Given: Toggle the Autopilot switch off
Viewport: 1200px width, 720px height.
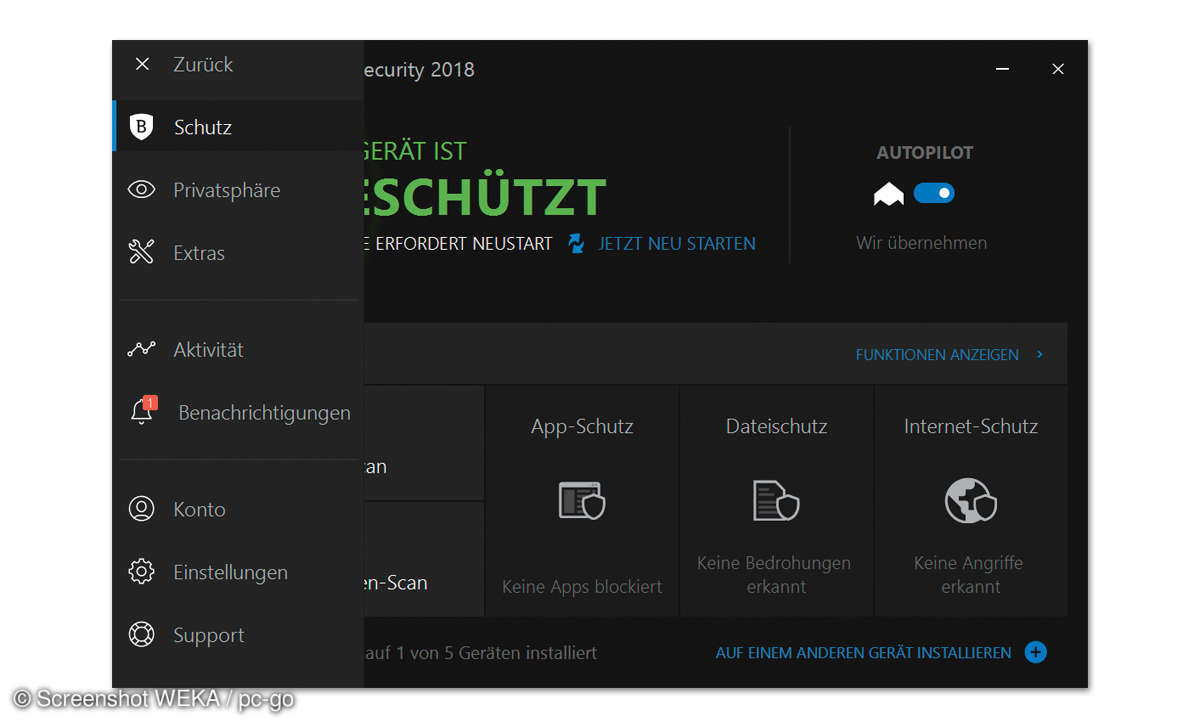Looking at the screenshot, I should [935, 193].
